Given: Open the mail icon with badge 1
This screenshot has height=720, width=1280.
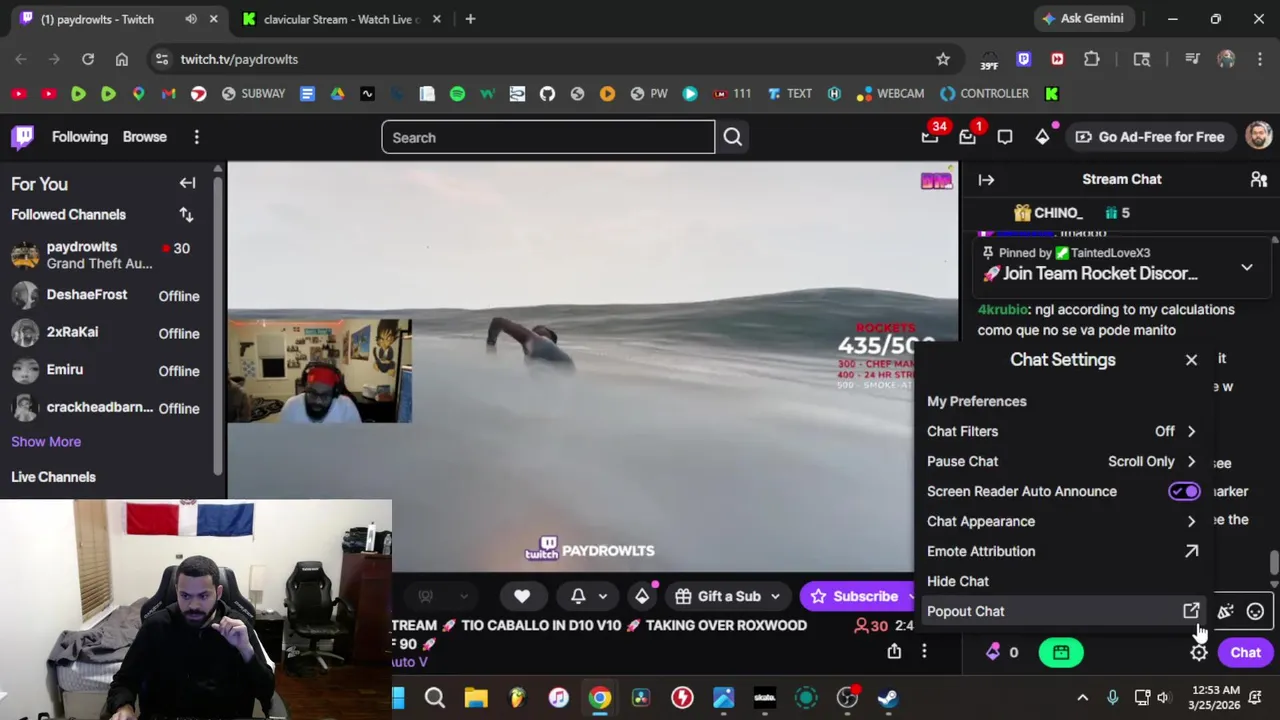Looking at the screenshot, I should pos(967,137).
